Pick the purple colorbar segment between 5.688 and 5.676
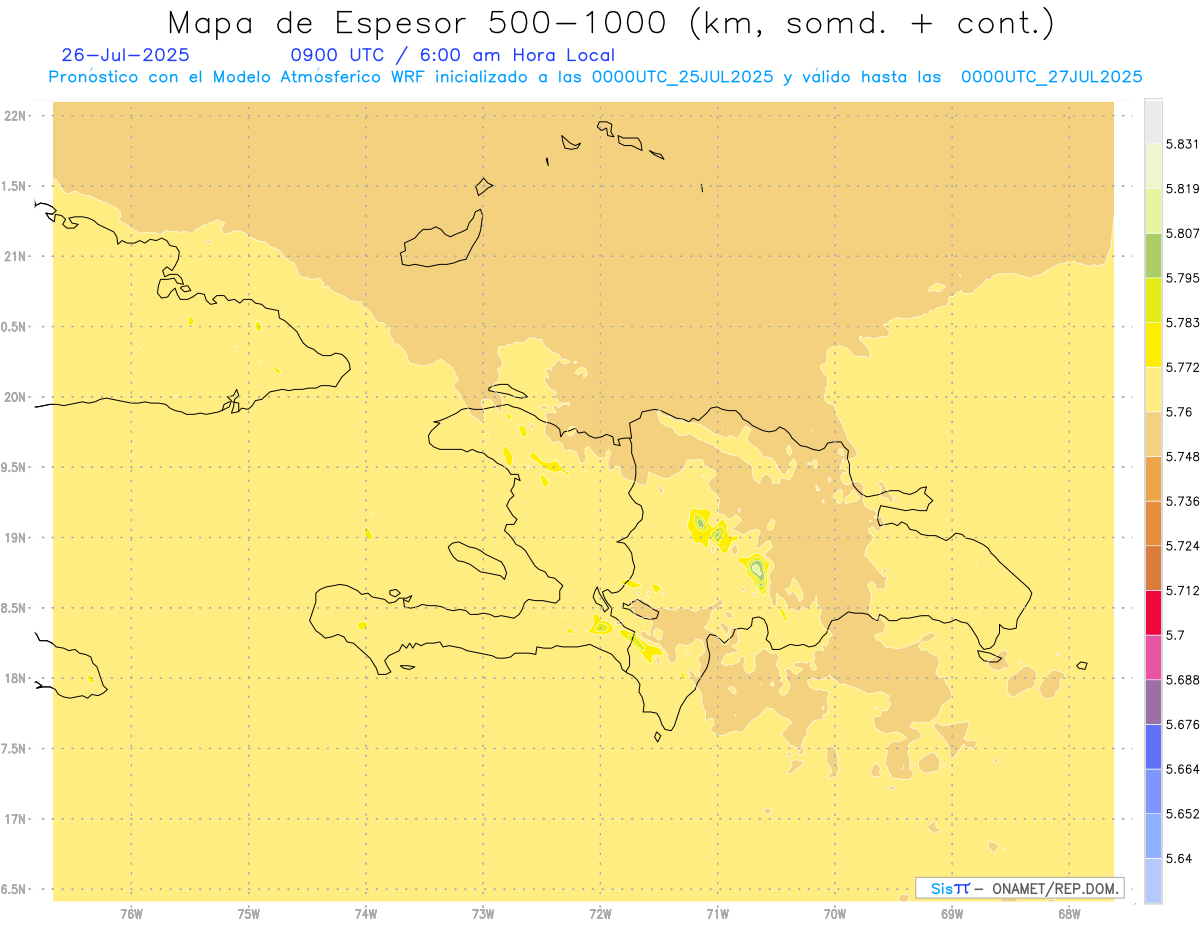 click(x=1153, y=702)
